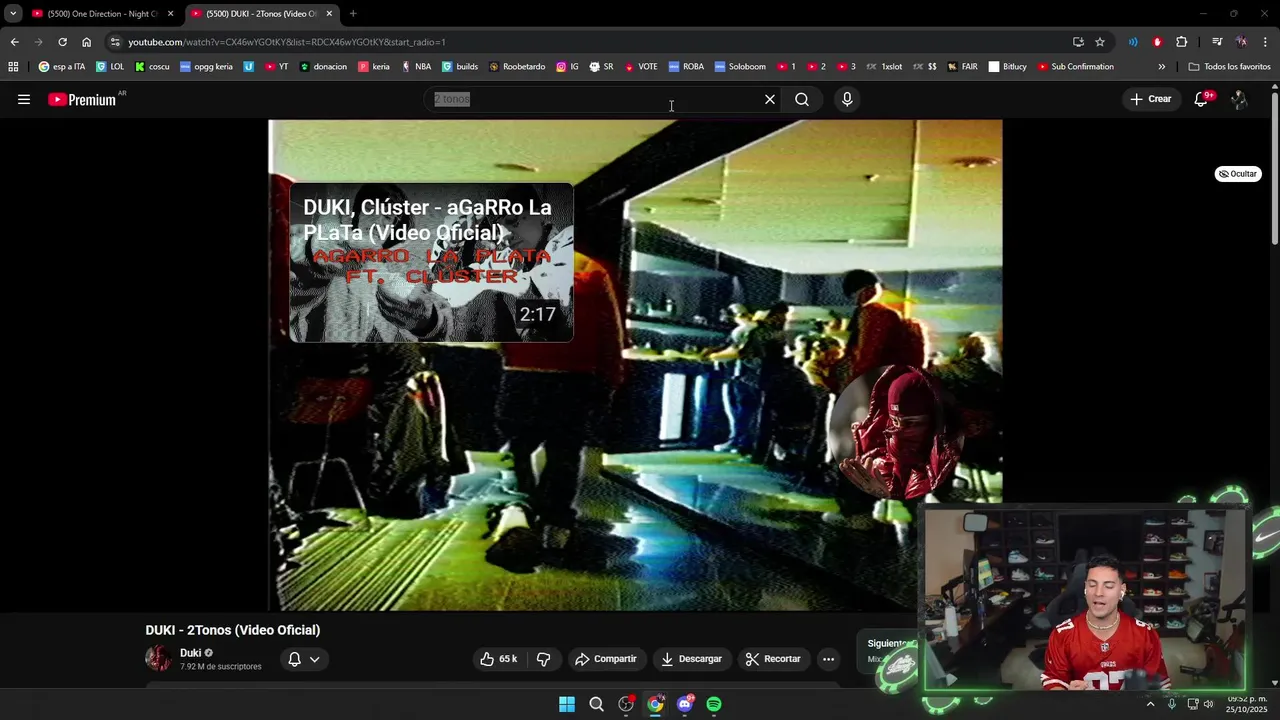Viewport: 1280px width, 720px height.
Task: Select the DUKI - 2Tonos browser tab
Action: pos(262,14)
